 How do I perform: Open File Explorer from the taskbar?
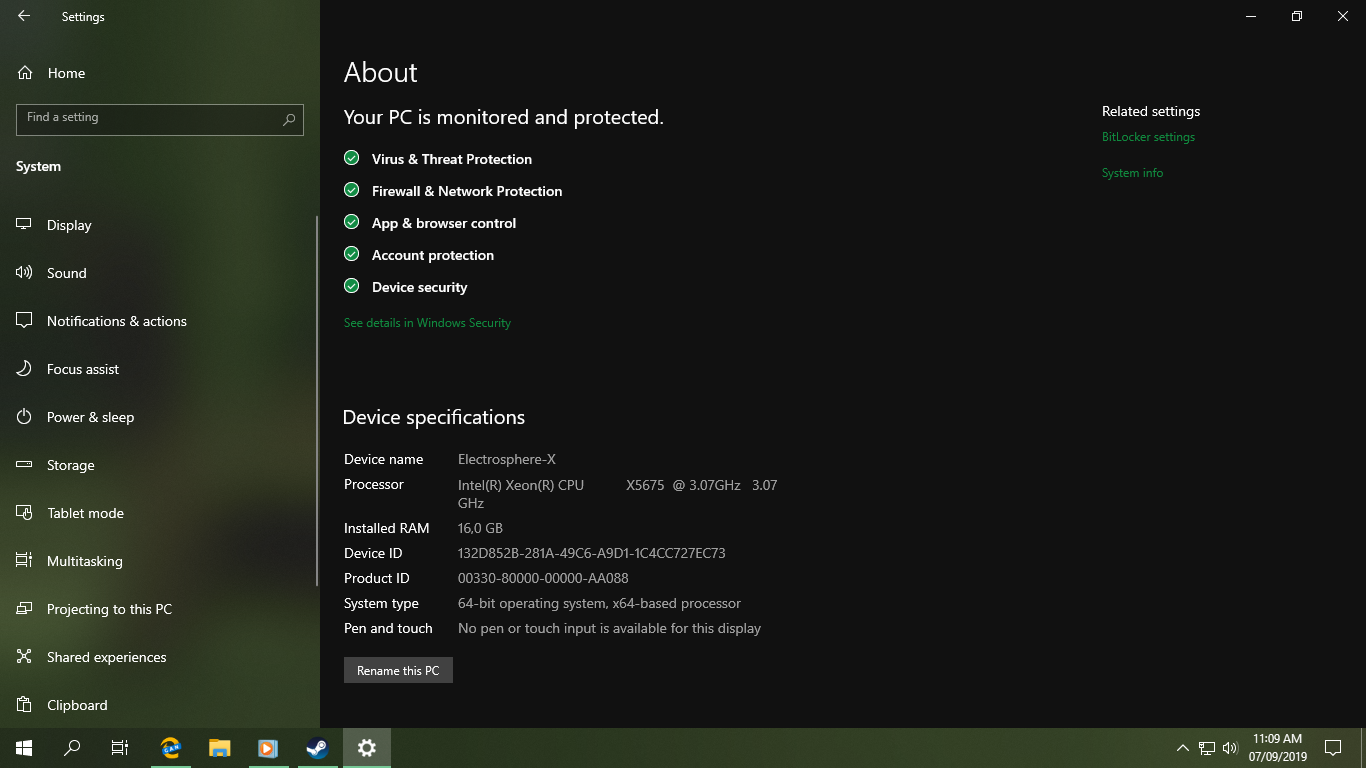[x=219, y=748]
